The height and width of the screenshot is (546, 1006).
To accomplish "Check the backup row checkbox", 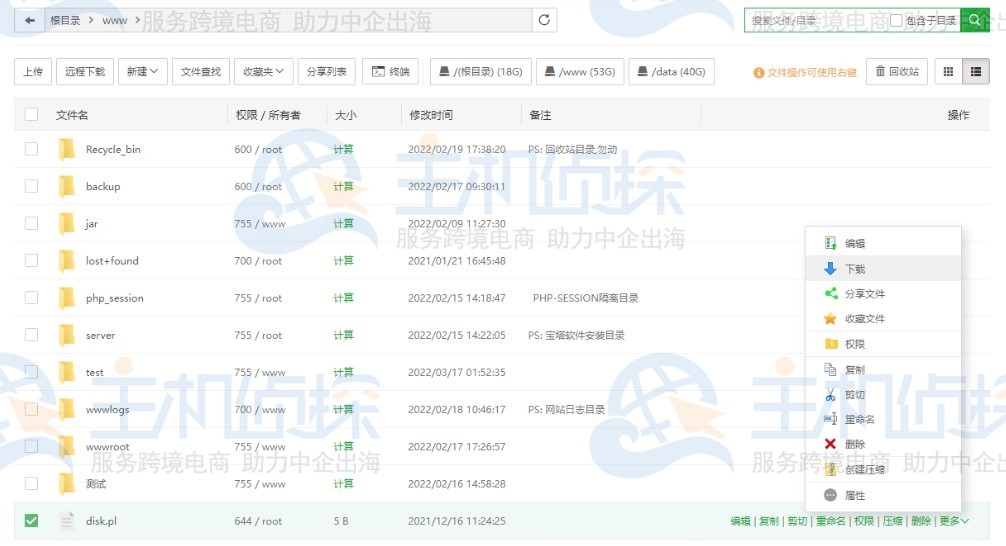I will 31,186.
